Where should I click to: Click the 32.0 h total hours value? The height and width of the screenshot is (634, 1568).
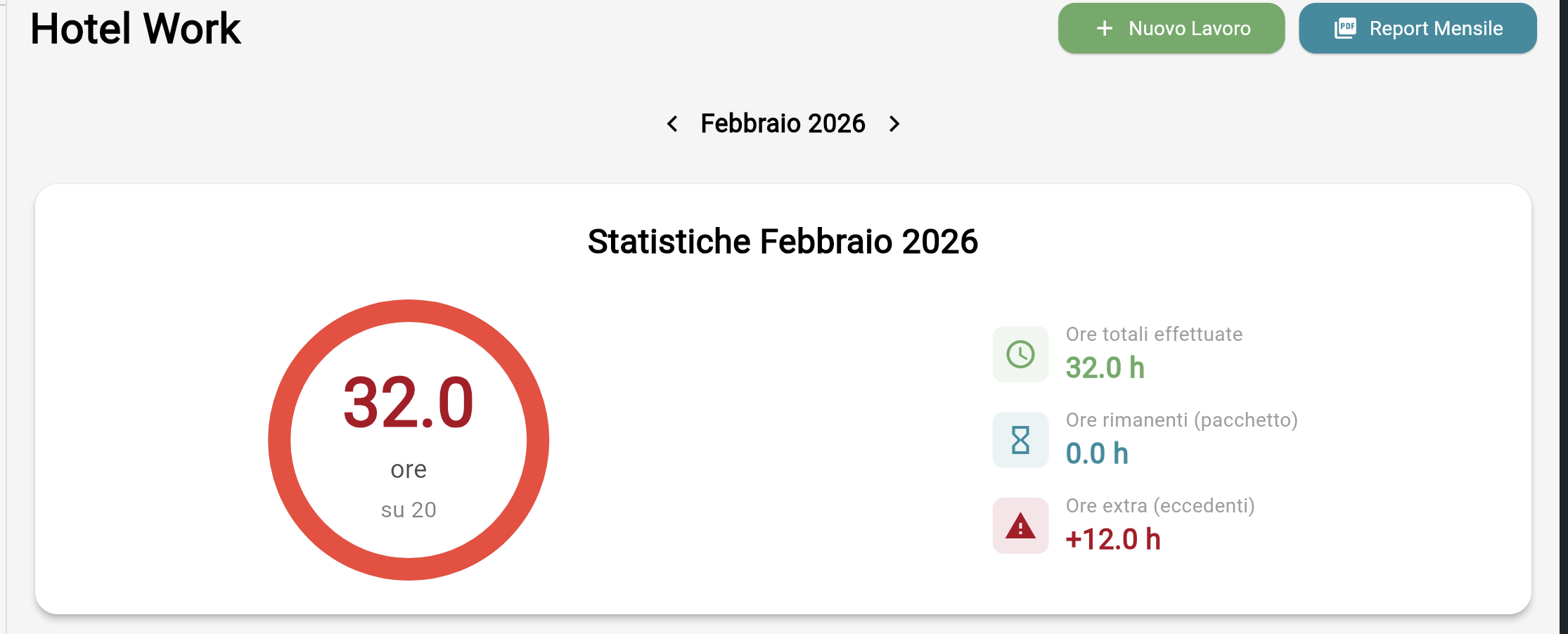[1105, 368]
